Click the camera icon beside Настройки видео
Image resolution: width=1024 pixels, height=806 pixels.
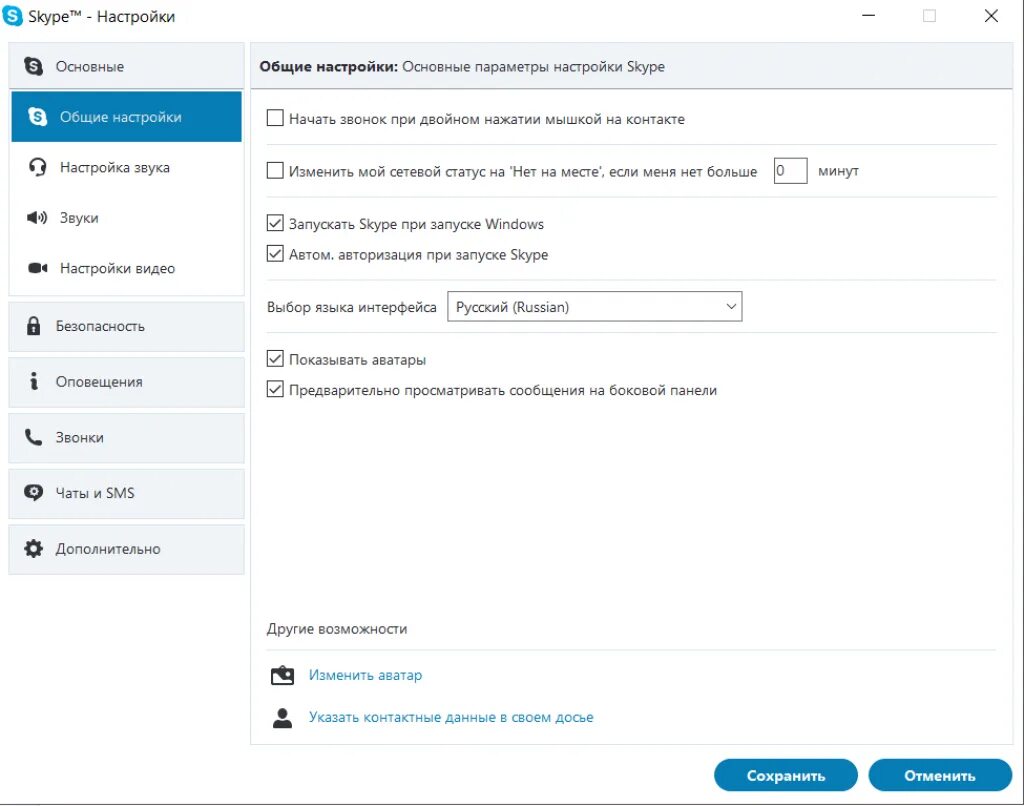pos(38,268)
